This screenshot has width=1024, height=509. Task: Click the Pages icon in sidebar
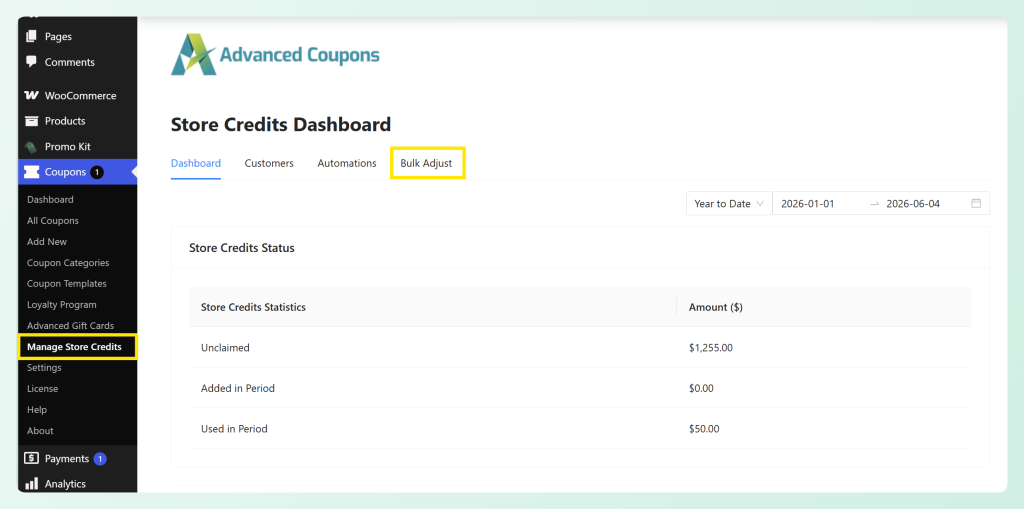(31, 37)
